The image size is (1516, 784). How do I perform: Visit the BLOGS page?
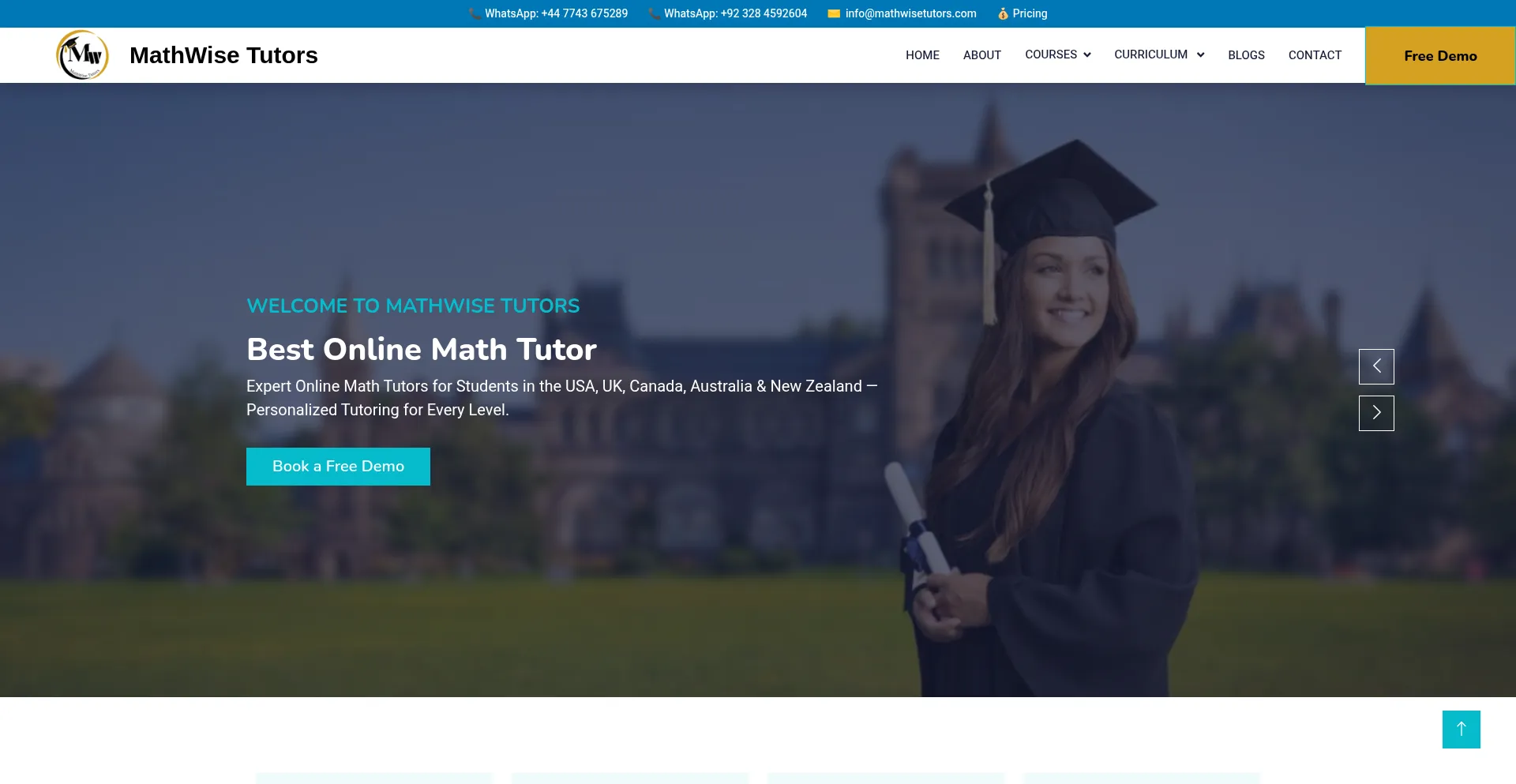click(x=1246, y=55)
